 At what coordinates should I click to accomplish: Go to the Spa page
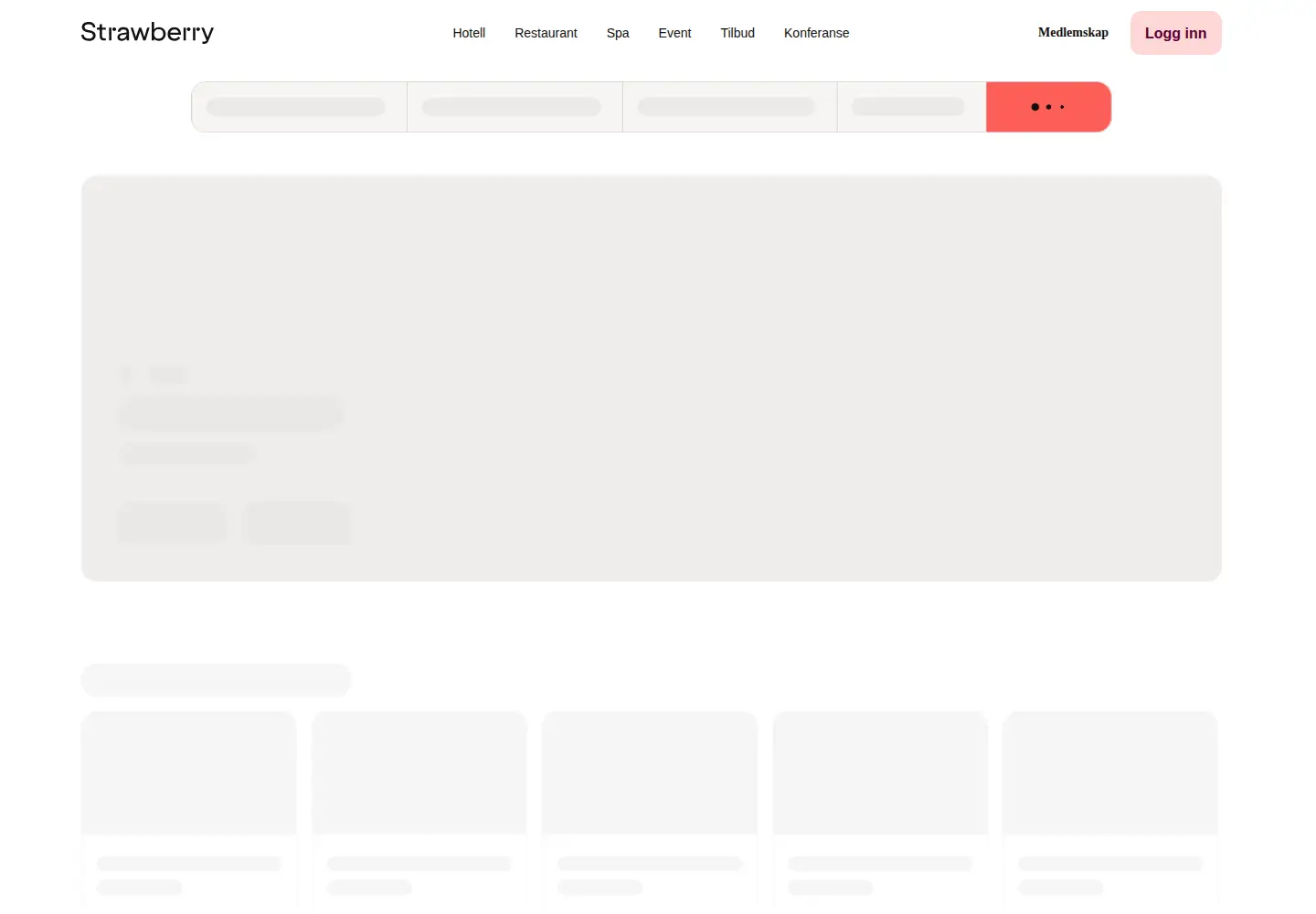tap(618, 33)
